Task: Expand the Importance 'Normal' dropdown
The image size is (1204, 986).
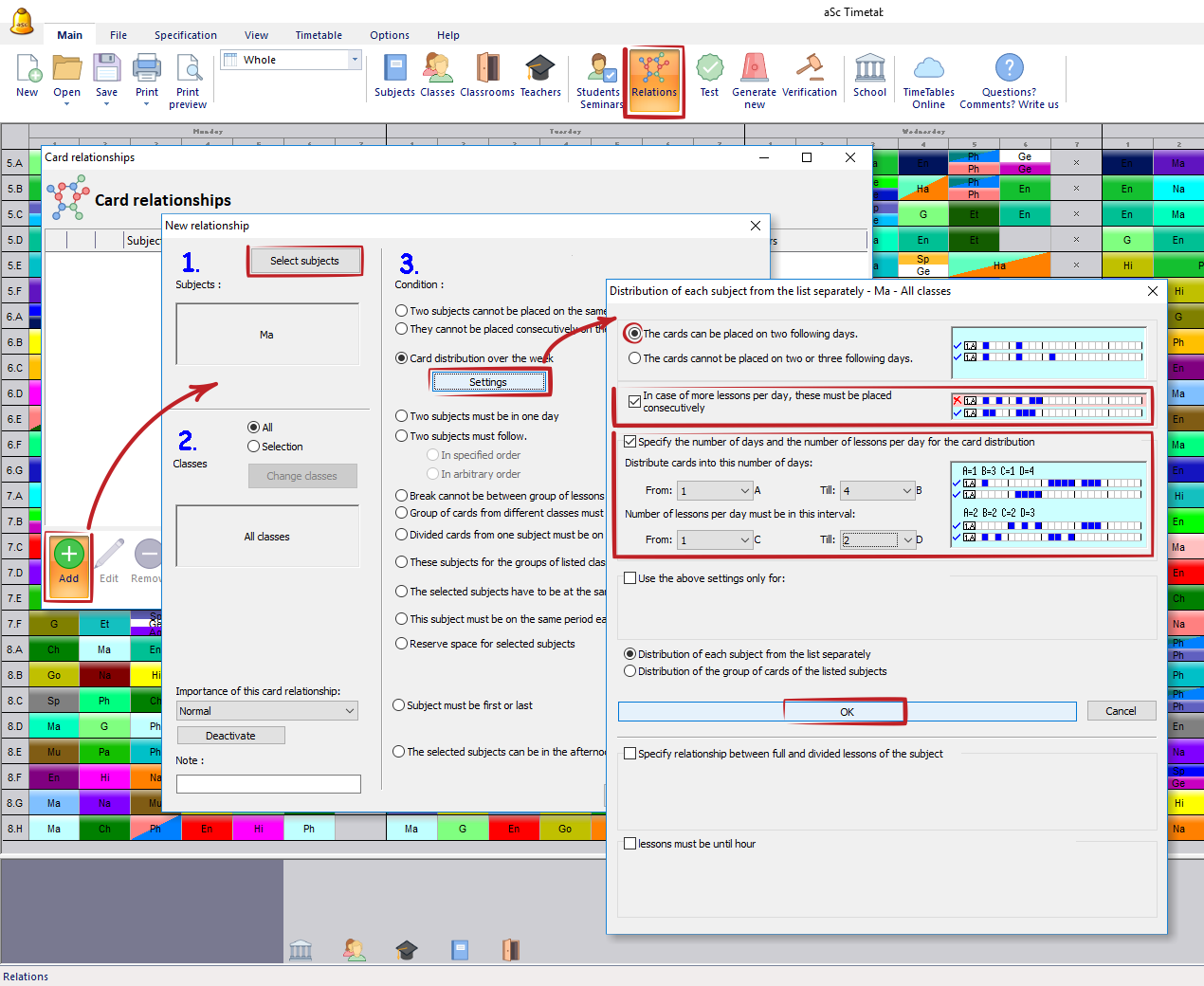Action: point(267,711)
